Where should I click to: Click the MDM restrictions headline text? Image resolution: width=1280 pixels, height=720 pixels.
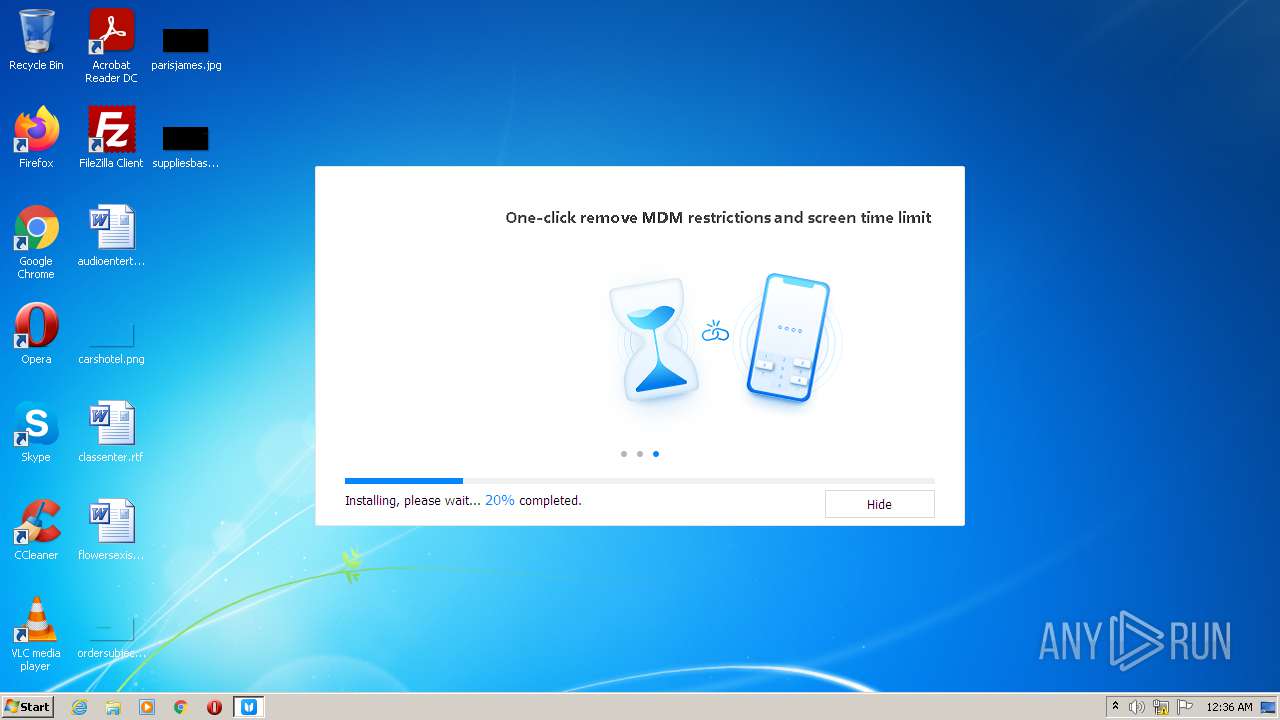718,217
